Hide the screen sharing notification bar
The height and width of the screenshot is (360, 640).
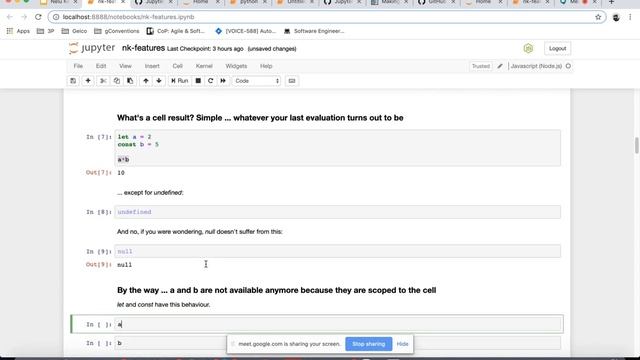[402, 344]
